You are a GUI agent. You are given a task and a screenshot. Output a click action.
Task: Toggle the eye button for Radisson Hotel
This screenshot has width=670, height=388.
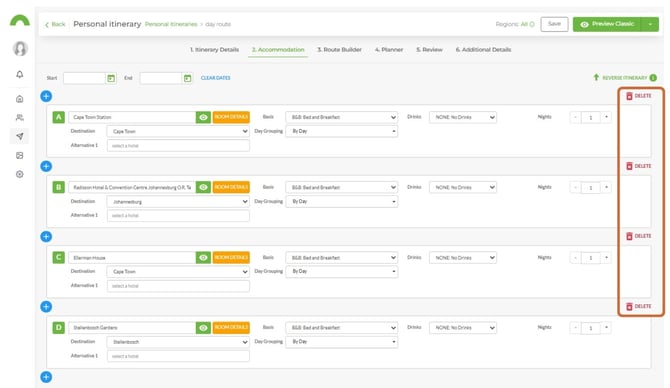203,187
